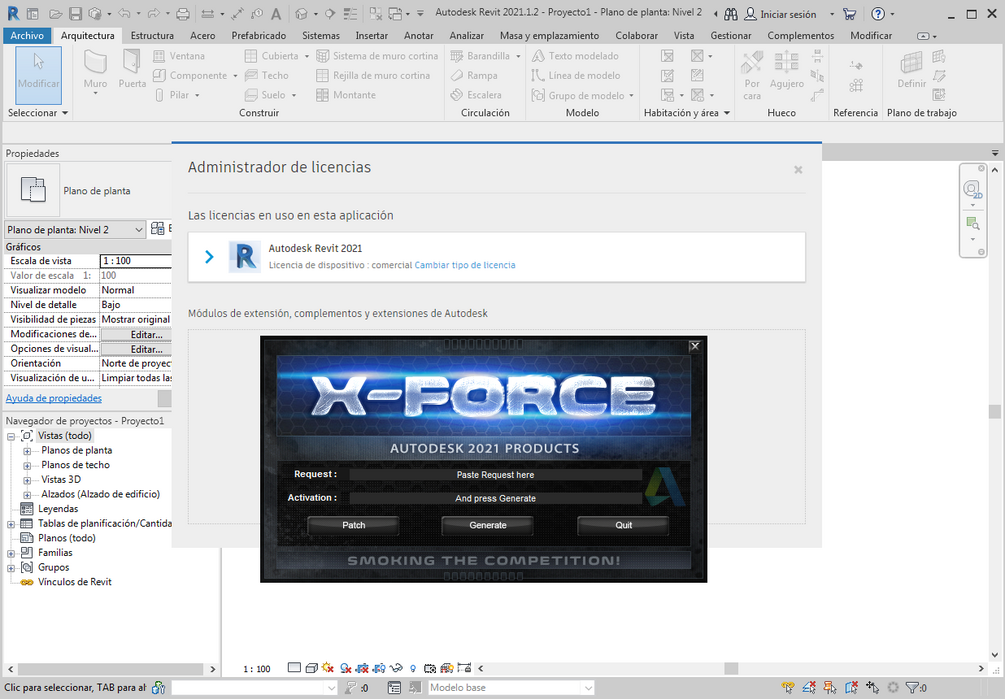This screenshot has height=699, width=1005.
Task: Toggle visual style box icon in view control bar
Action: [311, 668]
